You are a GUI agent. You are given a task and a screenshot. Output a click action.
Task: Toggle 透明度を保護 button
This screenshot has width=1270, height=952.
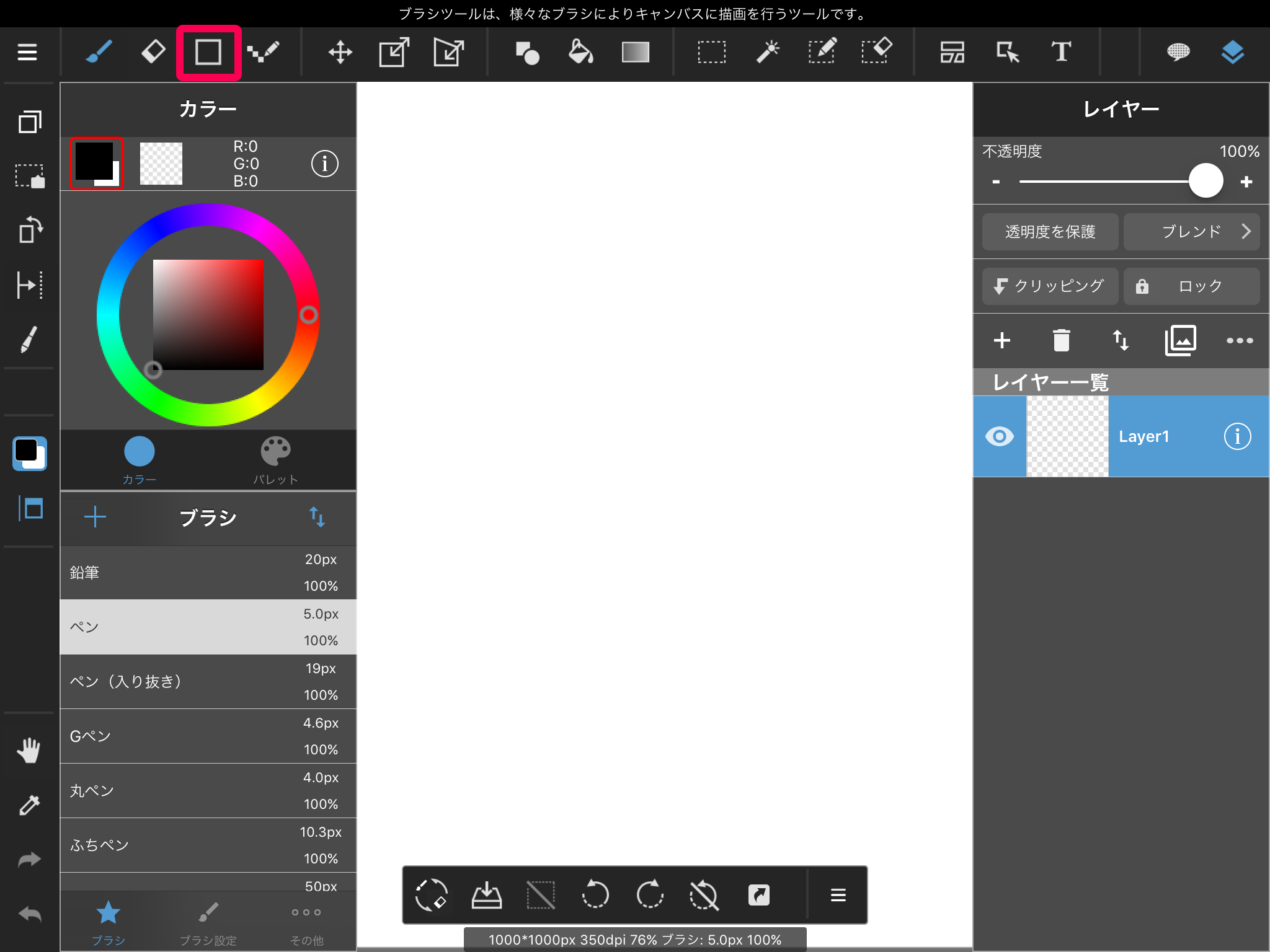click(x=1050, y=232)
